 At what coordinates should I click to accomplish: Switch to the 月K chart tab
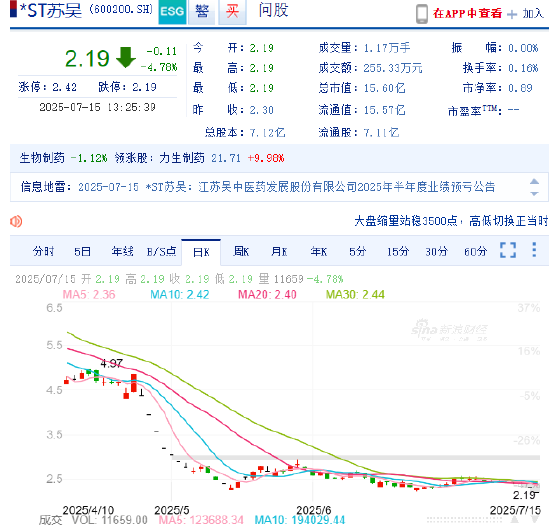(279, 251)
